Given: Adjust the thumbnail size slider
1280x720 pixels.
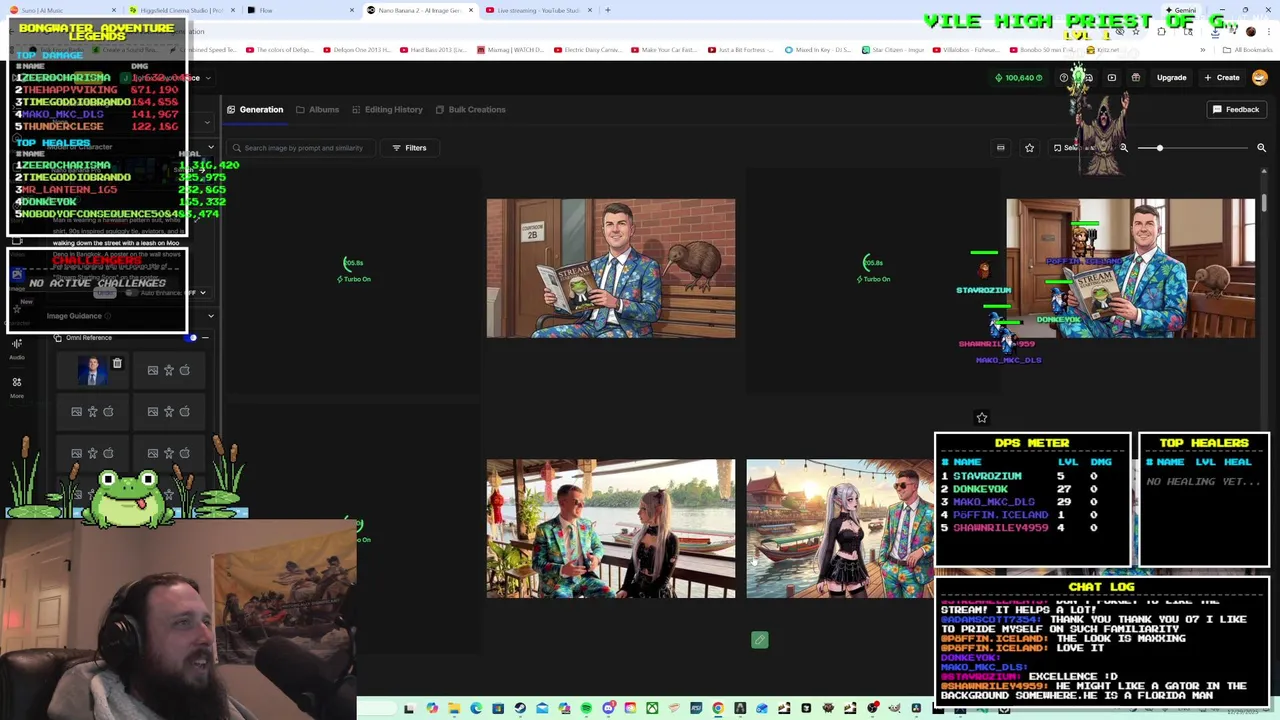Looking at the screenshot, I should [x=1193, y=148].
